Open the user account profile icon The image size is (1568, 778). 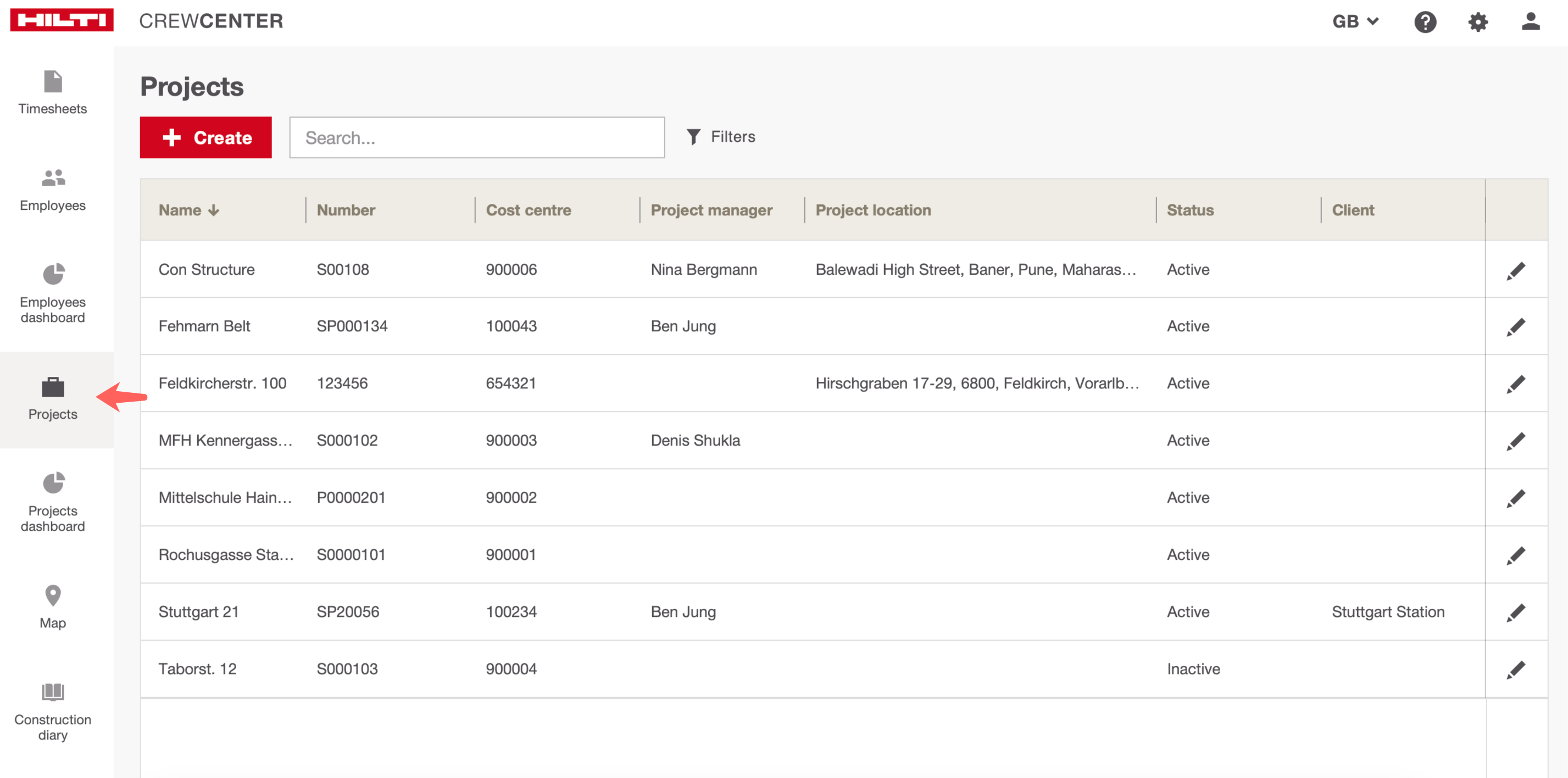pos(1530,22)
